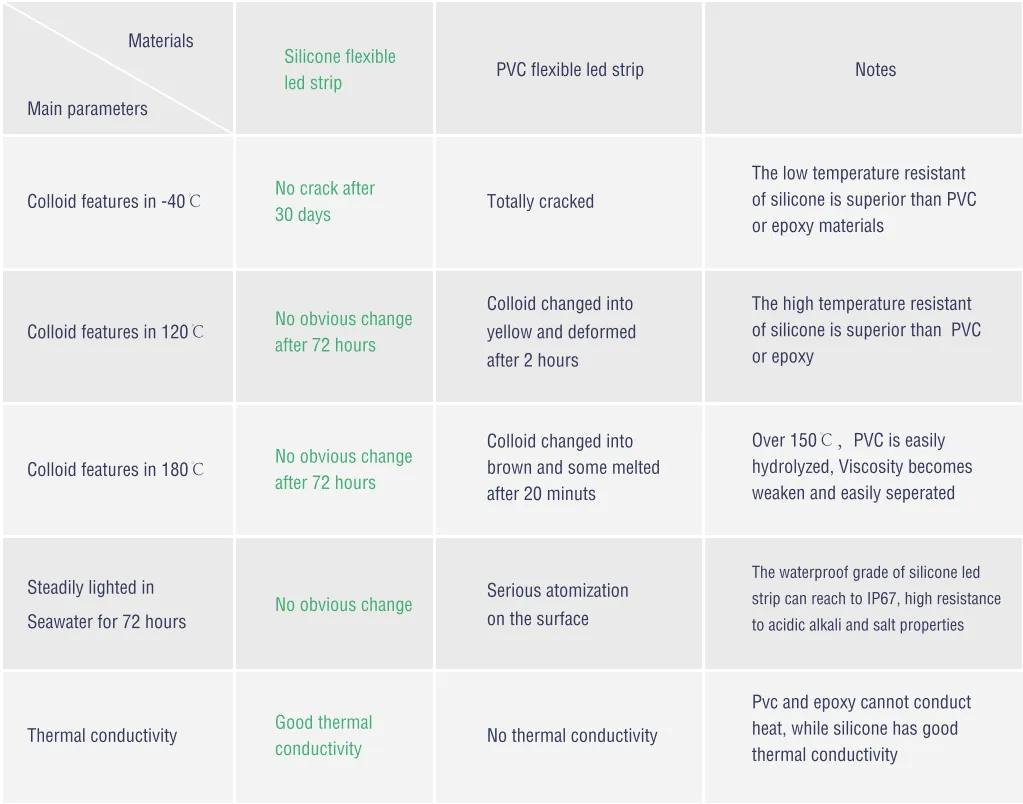Click the low temperature resistant note text

(864, 200)
